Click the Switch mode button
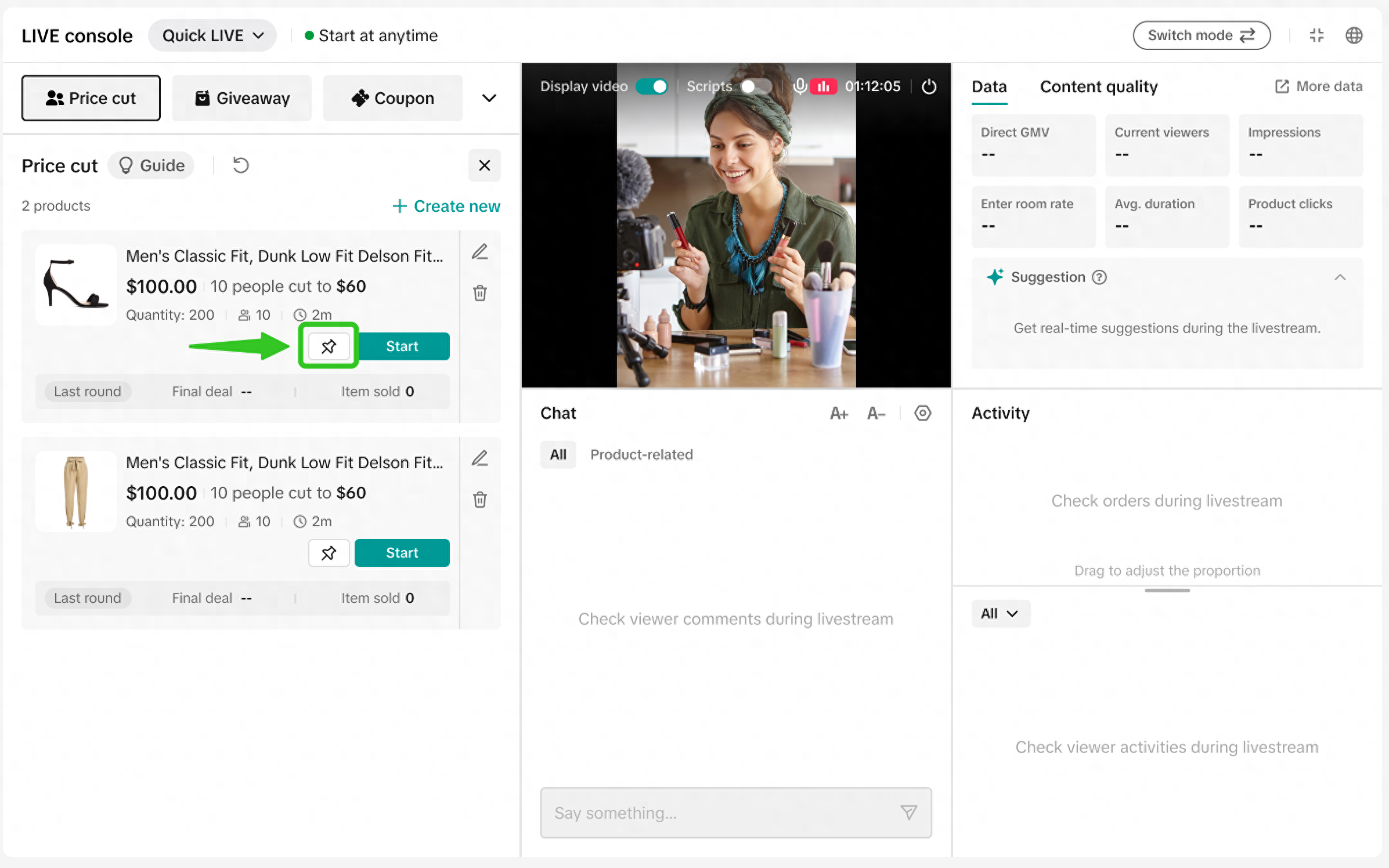 click(1202, 35)
